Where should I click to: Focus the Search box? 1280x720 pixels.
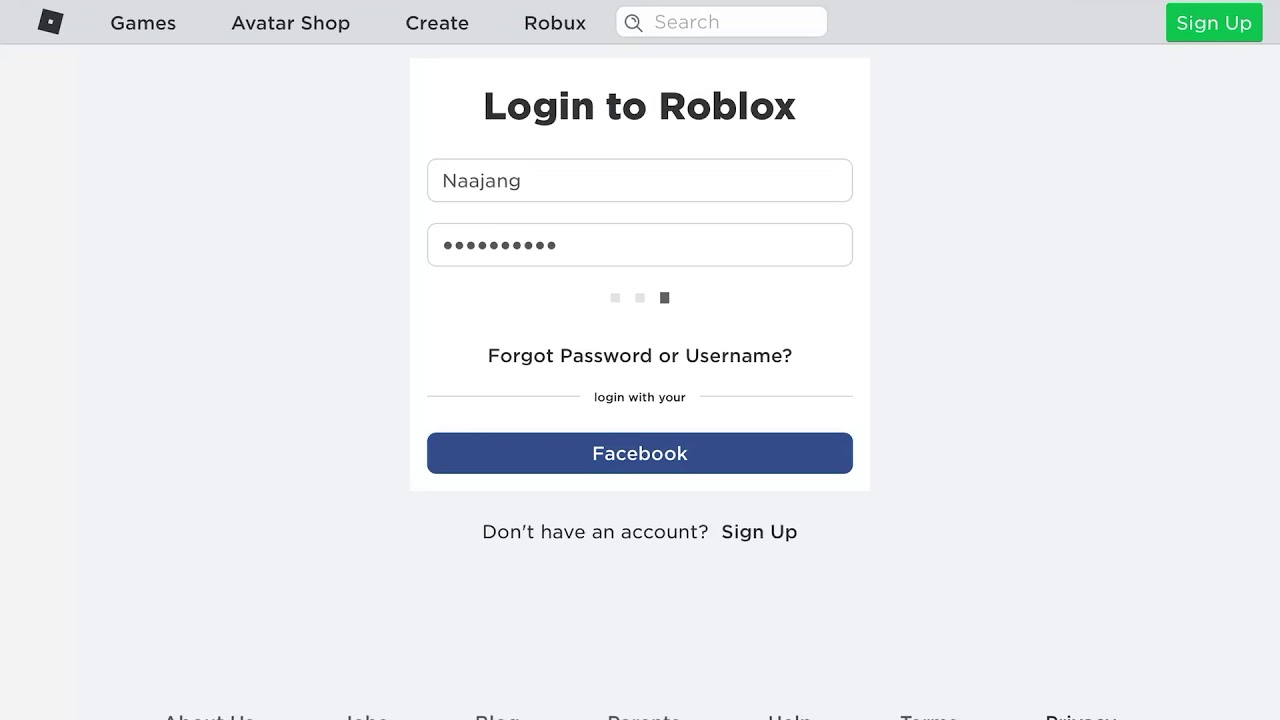[735, 22]
